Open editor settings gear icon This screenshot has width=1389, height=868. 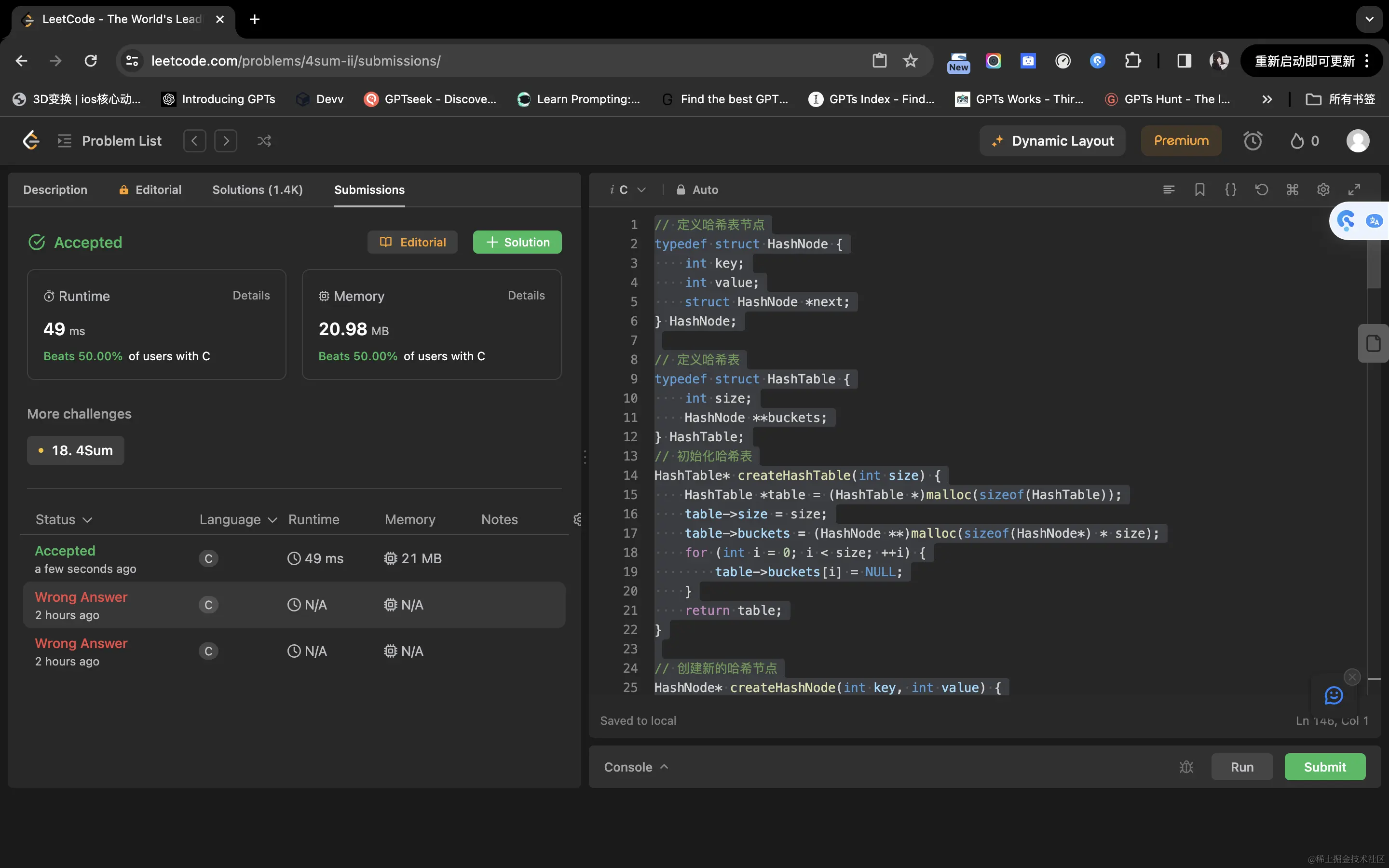1323,190
